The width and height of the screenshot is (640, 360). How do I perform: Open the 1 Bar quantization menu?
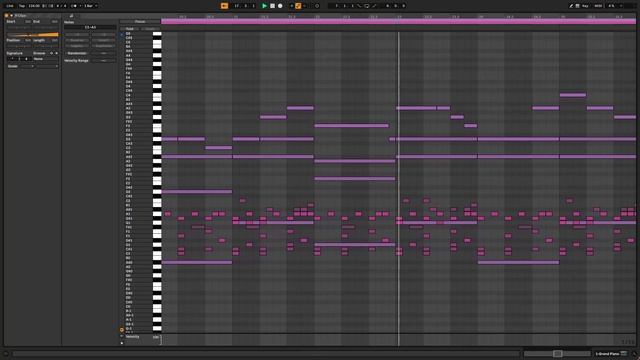(x=90, y=6)
